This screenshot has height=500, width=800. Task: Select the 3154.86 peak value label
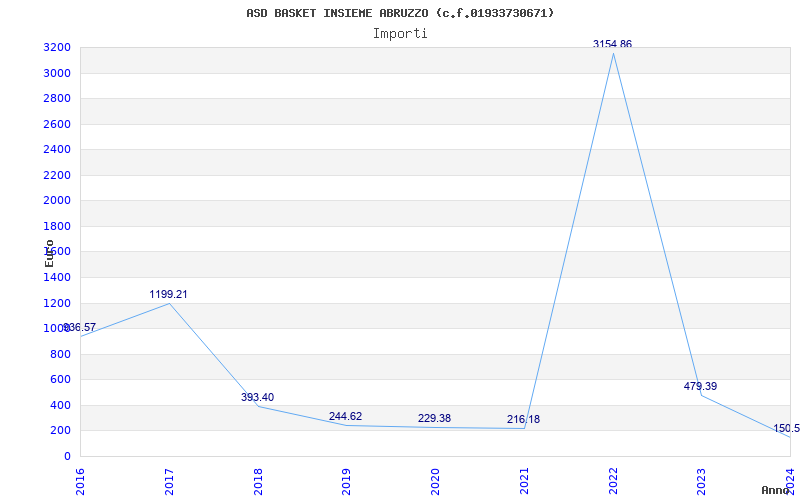612,44
